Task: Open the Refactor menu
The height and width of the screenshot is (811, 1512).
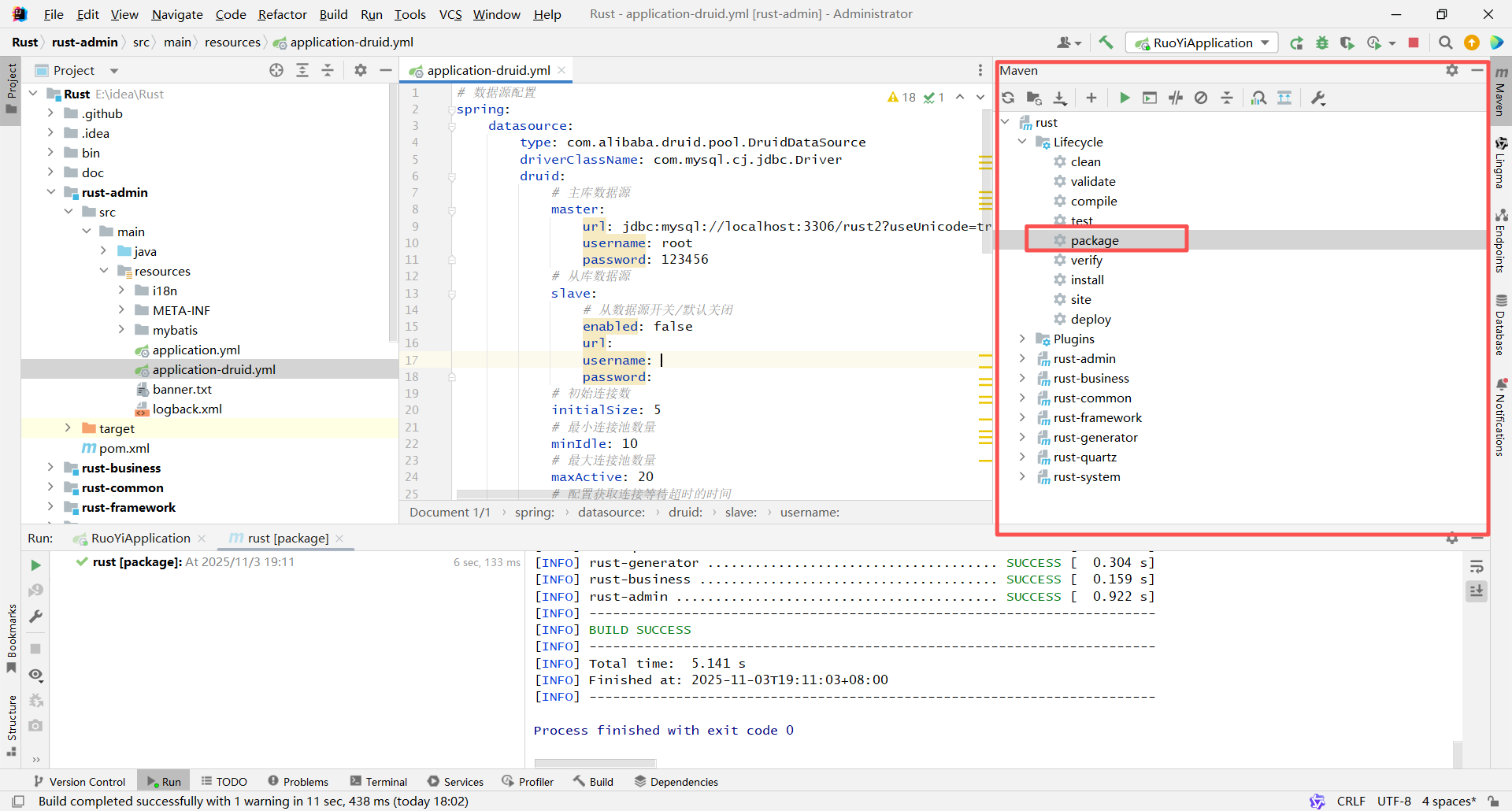Action: click(282, 14)
